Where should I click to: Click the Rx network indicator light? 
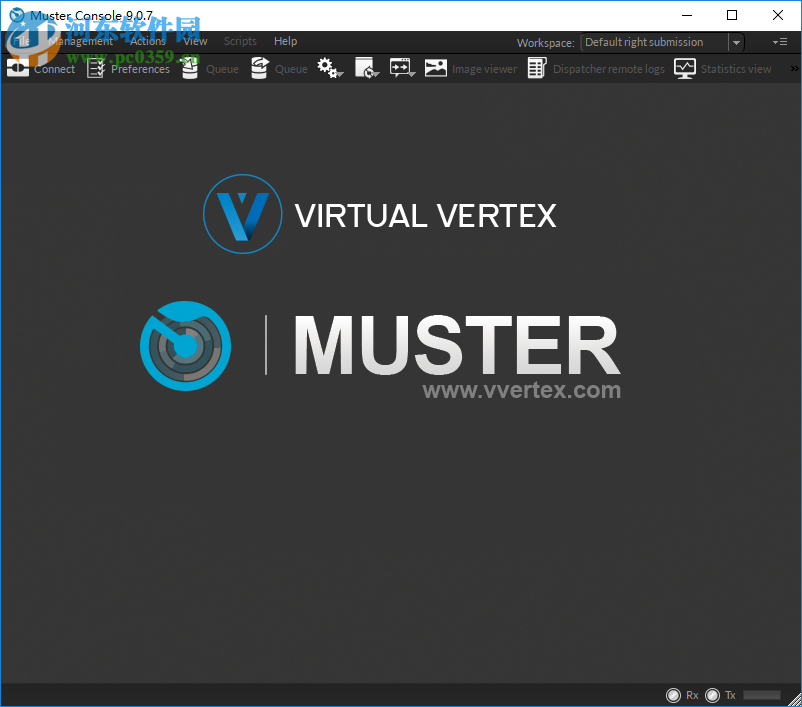pos(673,694)
